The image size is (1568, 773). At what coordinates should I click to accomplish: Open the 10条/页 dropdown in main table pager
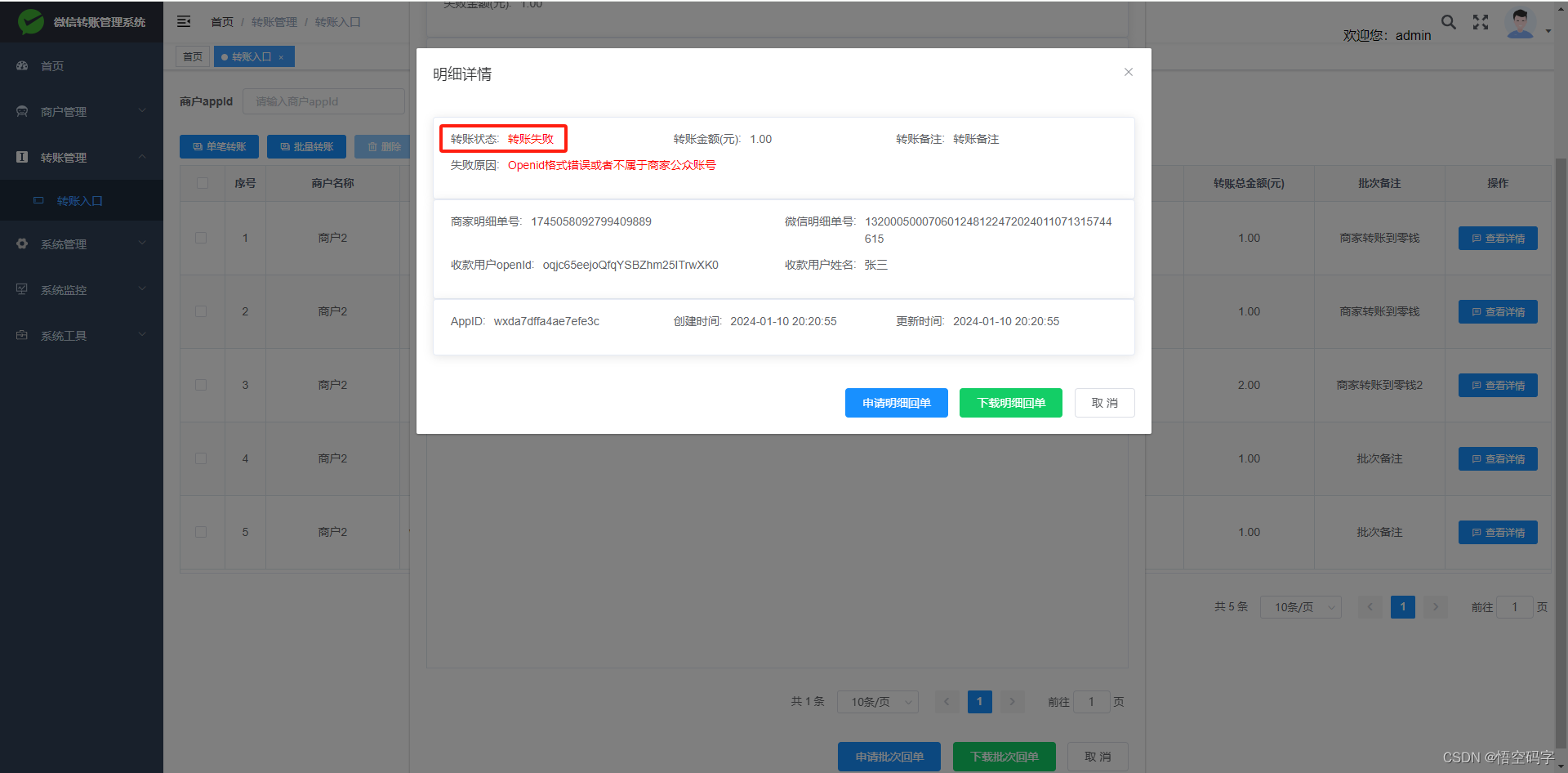[1300, 607]
